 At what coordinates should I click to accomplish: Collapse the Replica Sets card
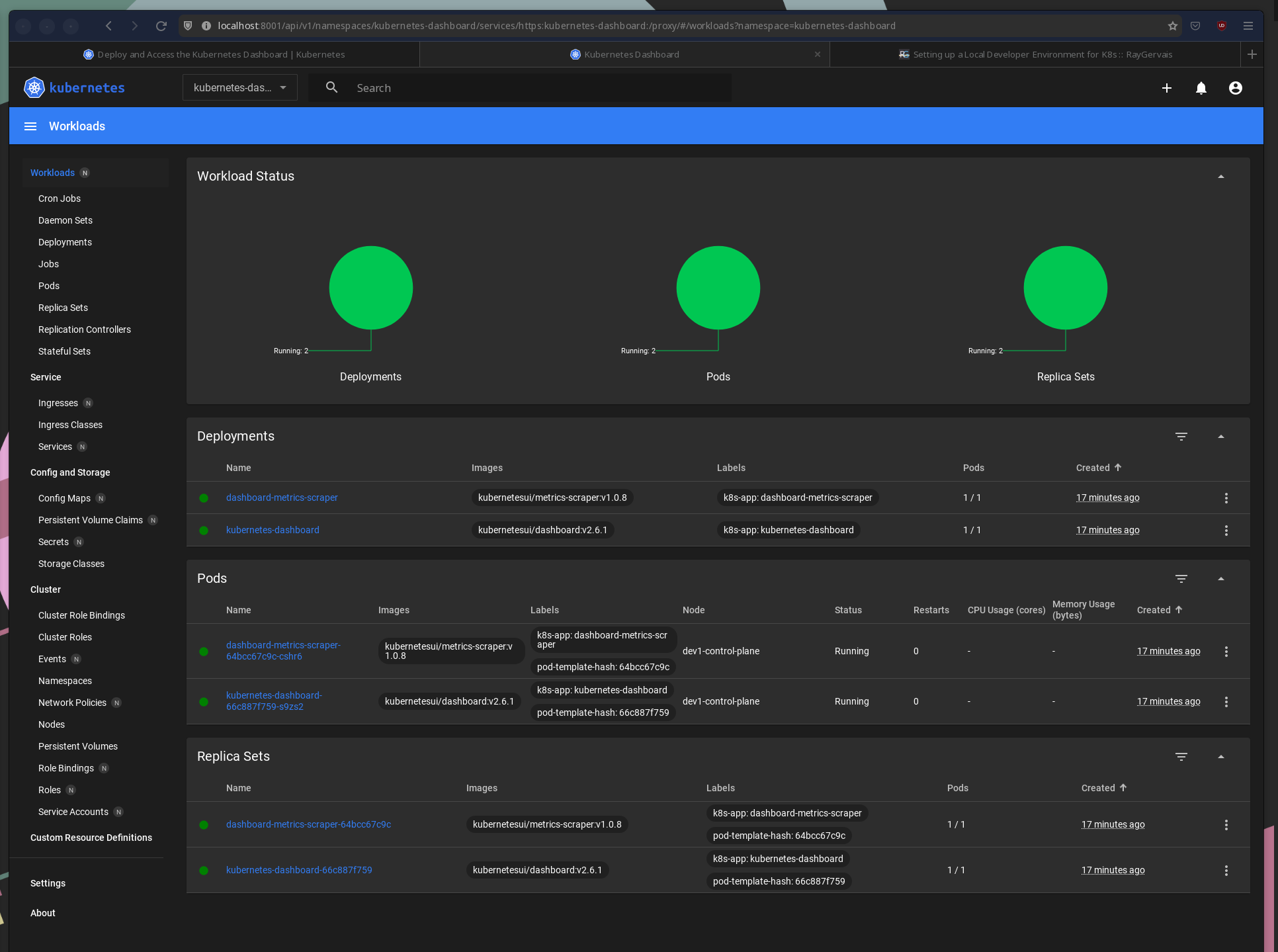tap(1221, 757)
